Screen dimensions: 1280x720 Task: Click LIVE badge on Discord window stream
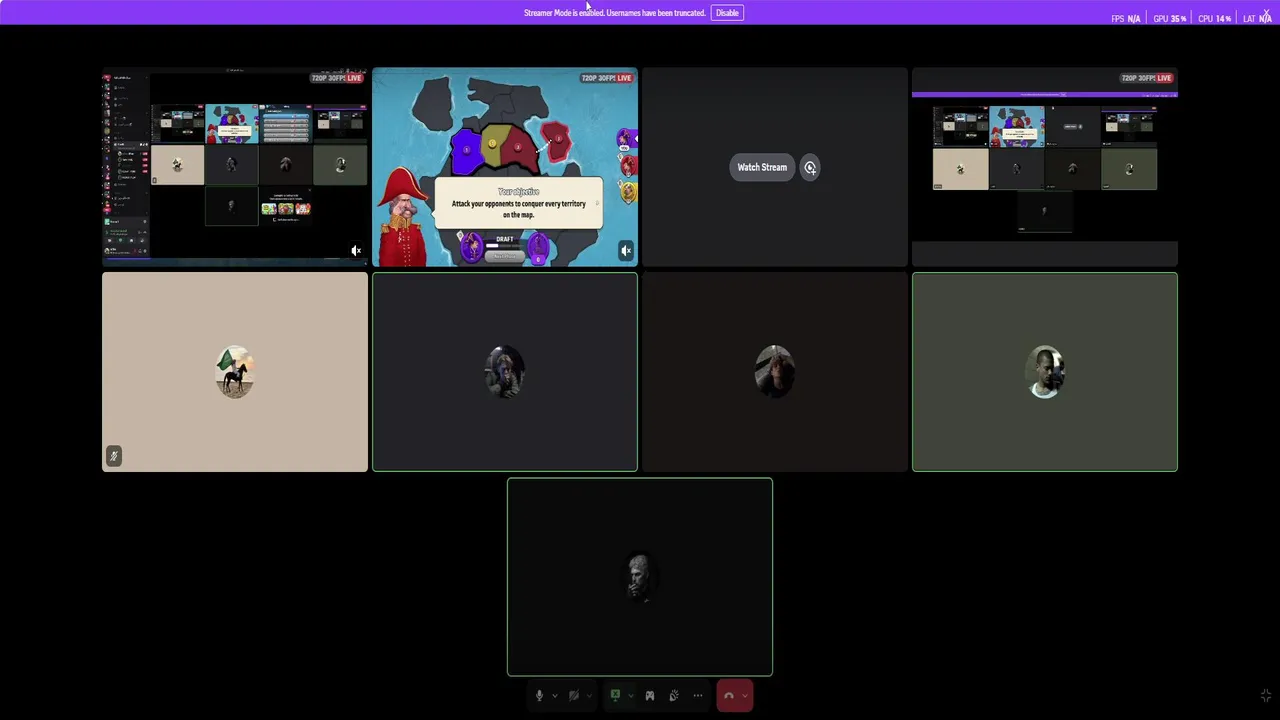coord(354,78)
